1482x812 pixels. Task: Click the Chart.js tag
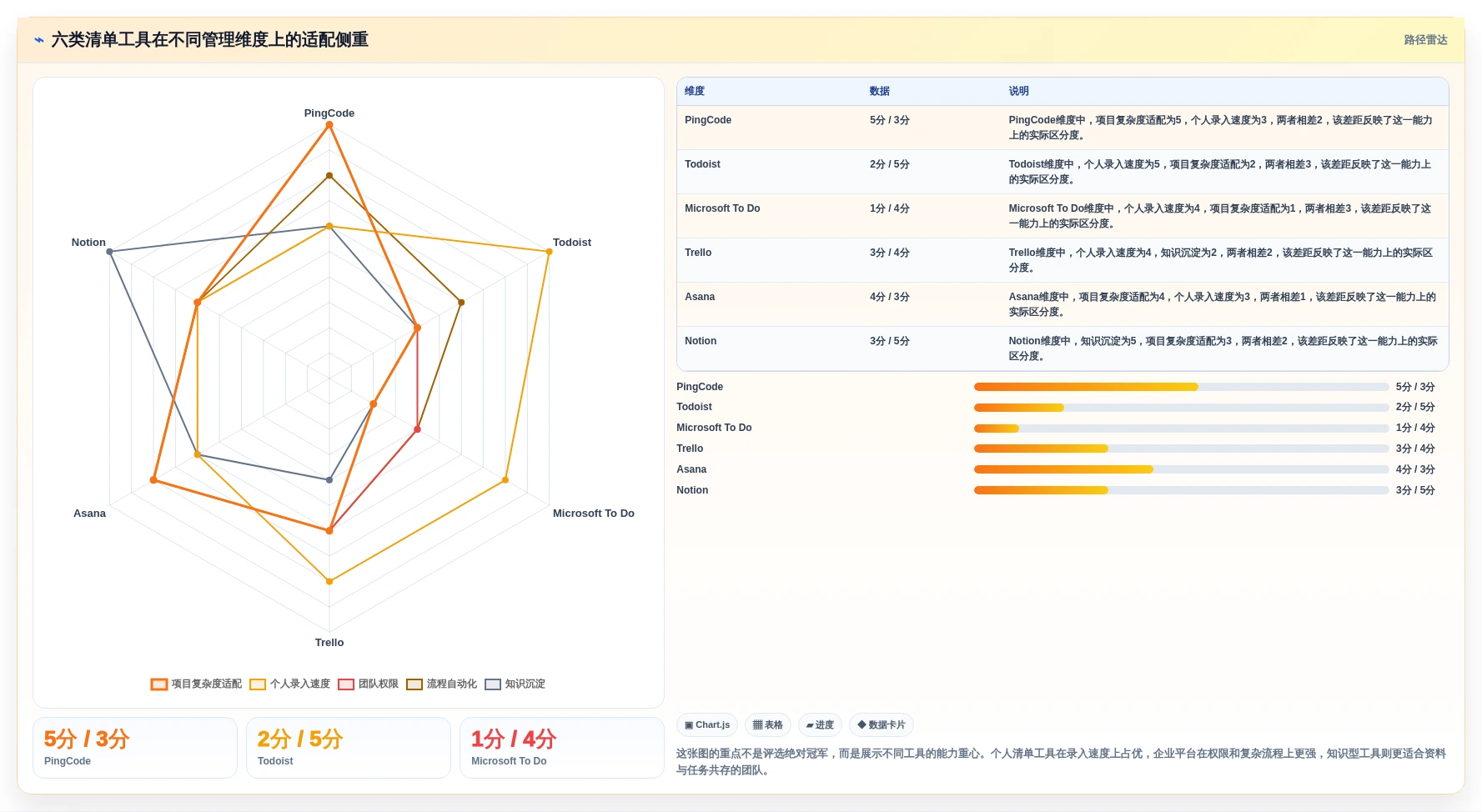[707, 724]
